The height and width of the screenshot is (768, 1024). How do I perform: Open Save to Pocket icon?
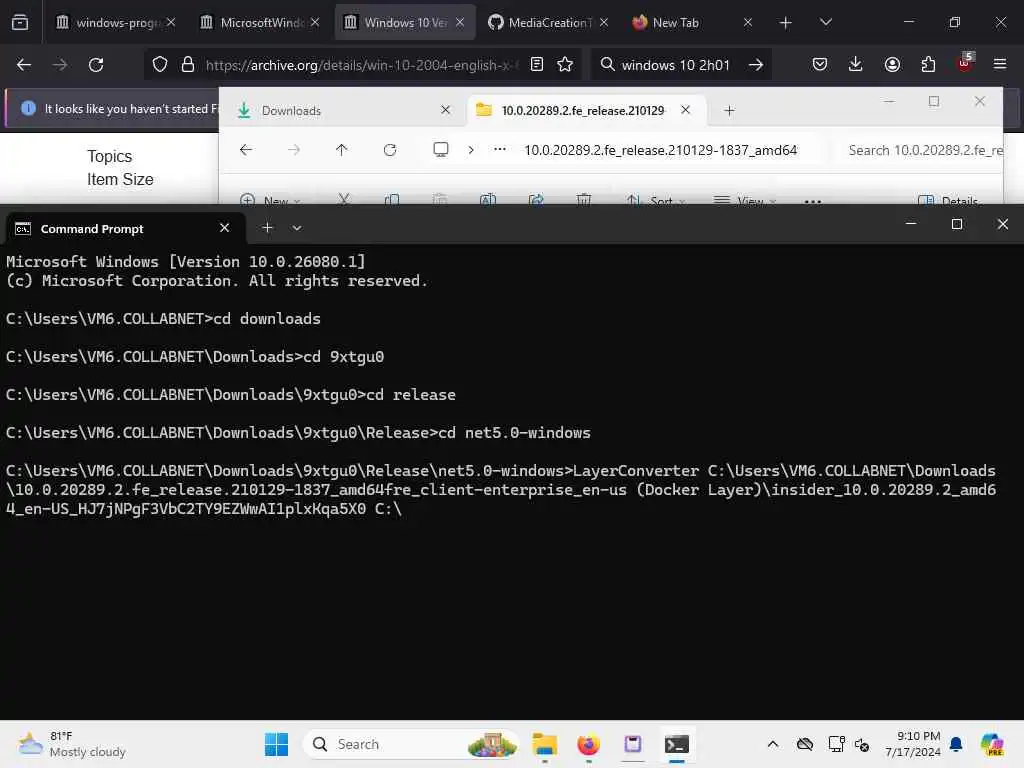point(820,65)
